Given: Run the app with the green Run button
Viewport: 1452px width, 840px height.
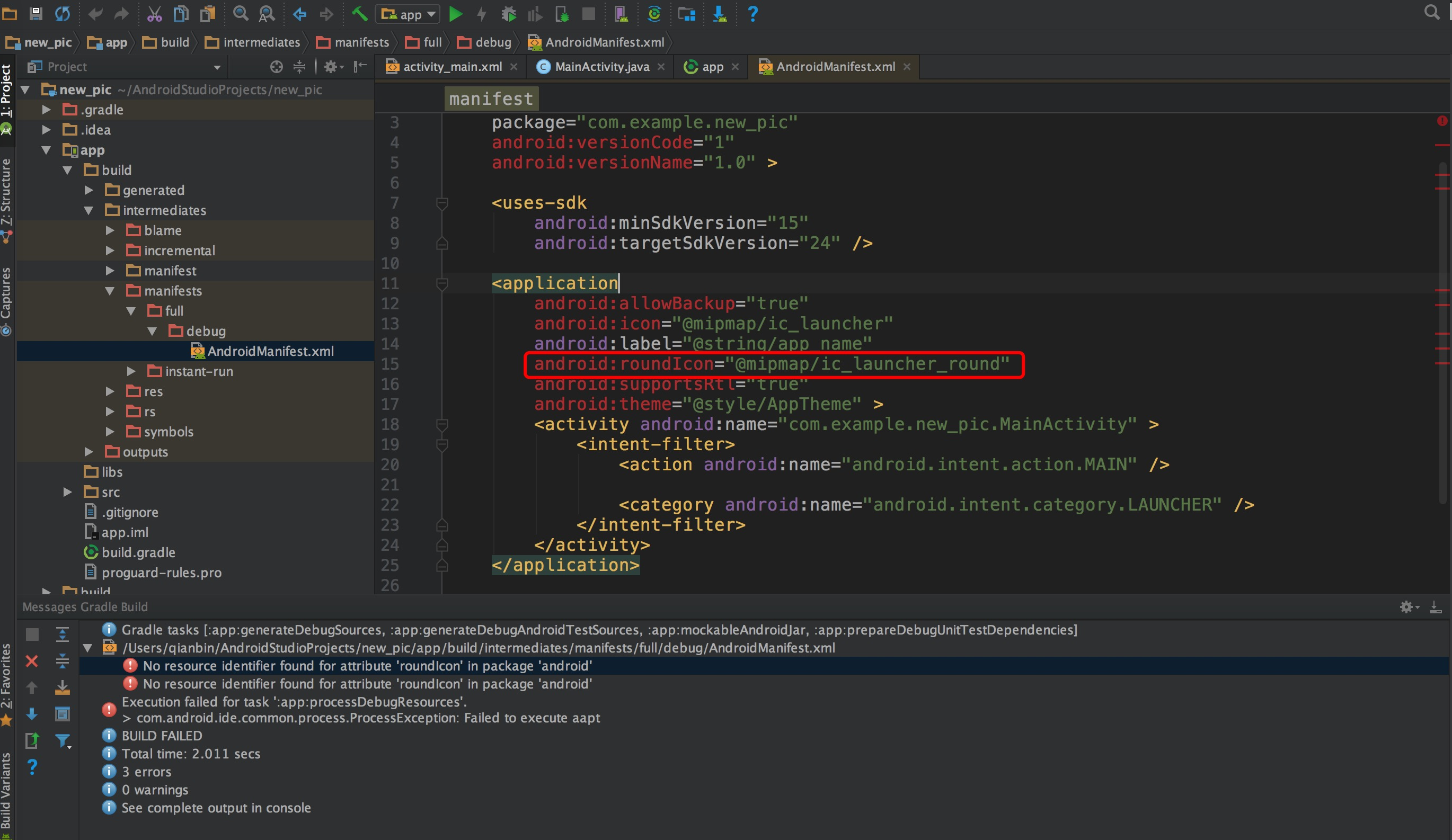Looking at the screenshot, I should pos(456,14).
